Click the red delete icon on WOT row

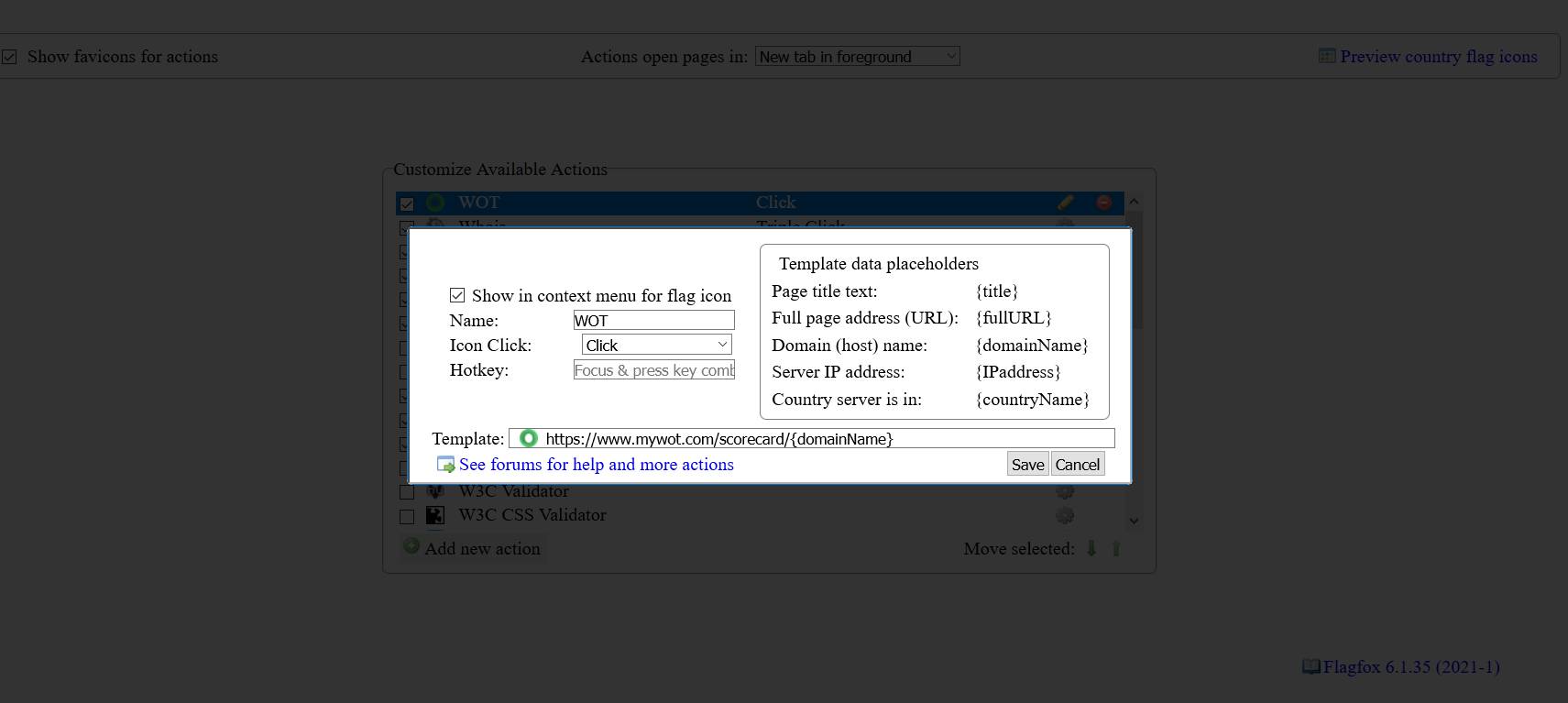1103,203
